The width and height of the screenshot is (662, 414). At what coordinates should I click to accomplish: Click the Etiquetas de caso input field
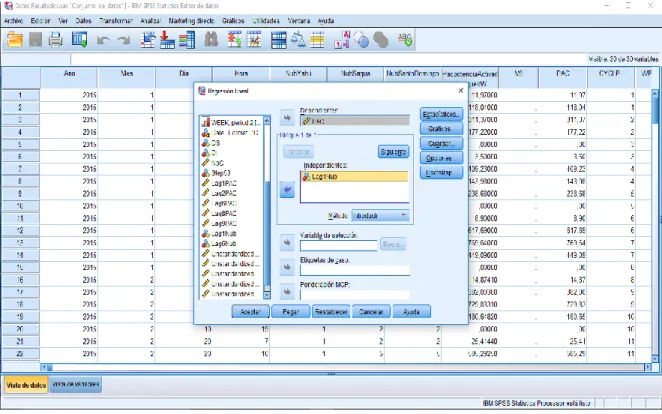click(x=355, y=270)
